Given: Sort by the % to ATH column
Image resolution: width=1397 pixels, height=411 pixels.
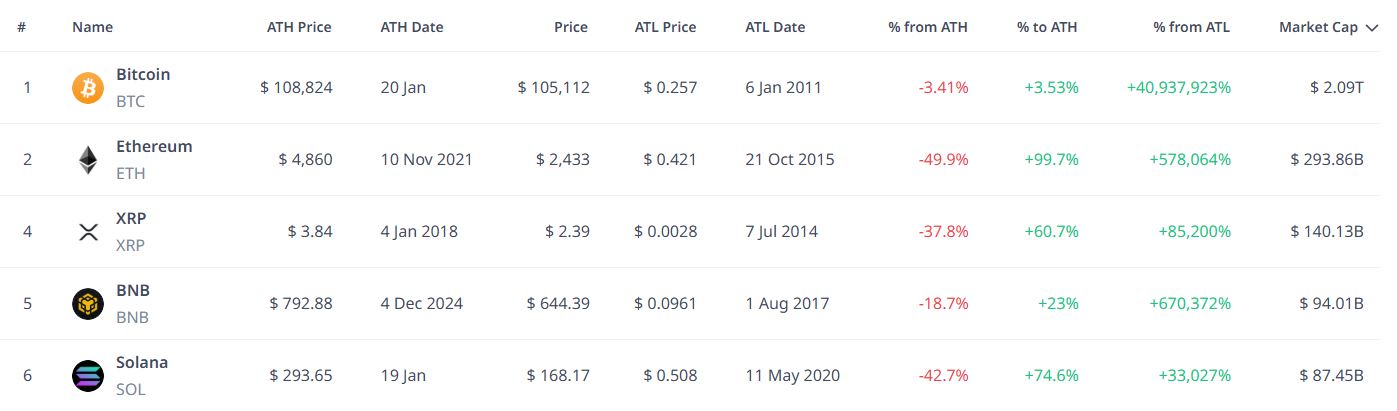Looking at the screenshot, I should (1048, 28).
